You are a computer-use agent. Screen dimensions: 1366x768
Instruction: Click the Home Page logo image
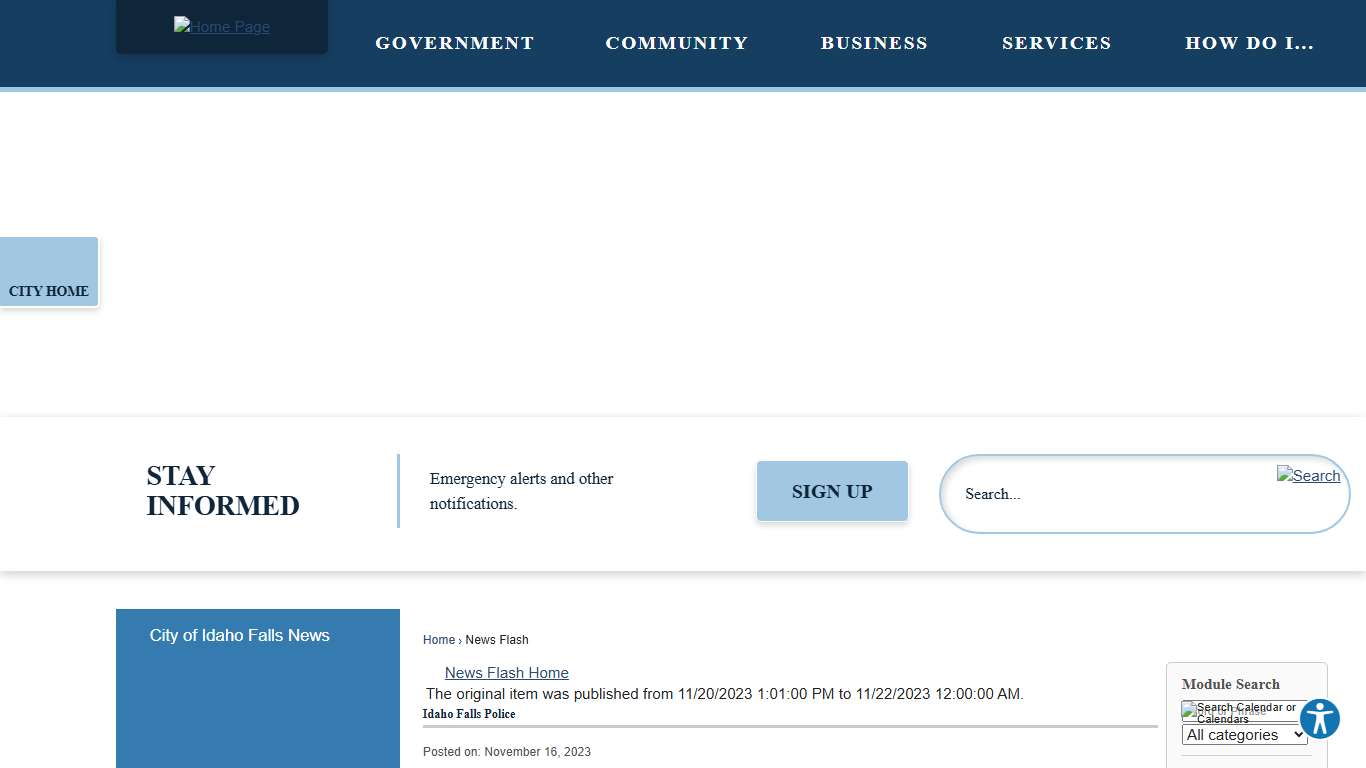[x=221, y=27]
